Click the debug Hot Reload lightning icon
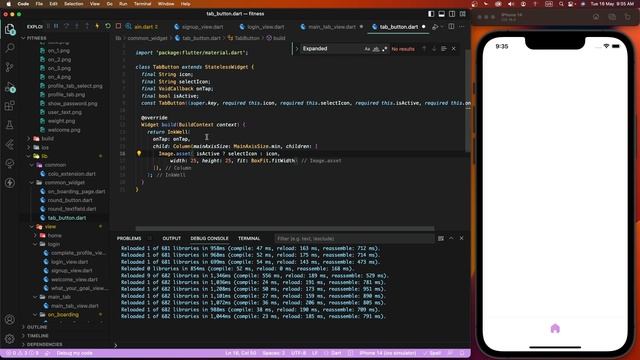Viewport: 640px width, 360px height. click(x=97, y=27)
